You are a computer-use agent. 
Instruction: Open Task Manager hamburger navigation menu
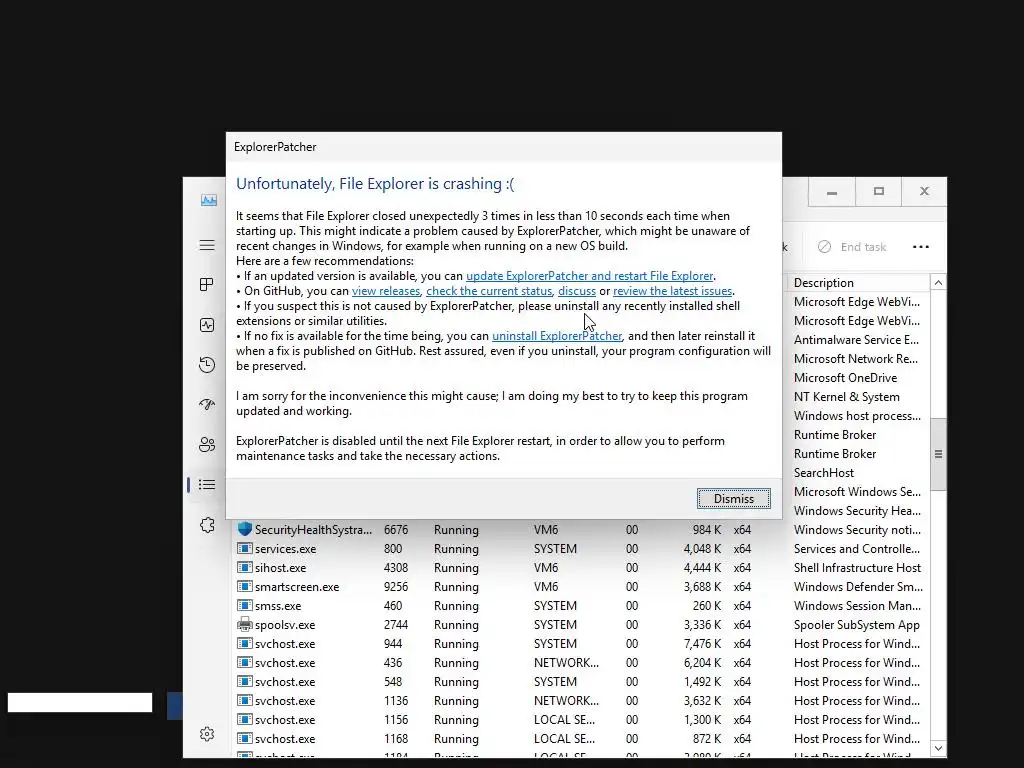click(207, 246)
